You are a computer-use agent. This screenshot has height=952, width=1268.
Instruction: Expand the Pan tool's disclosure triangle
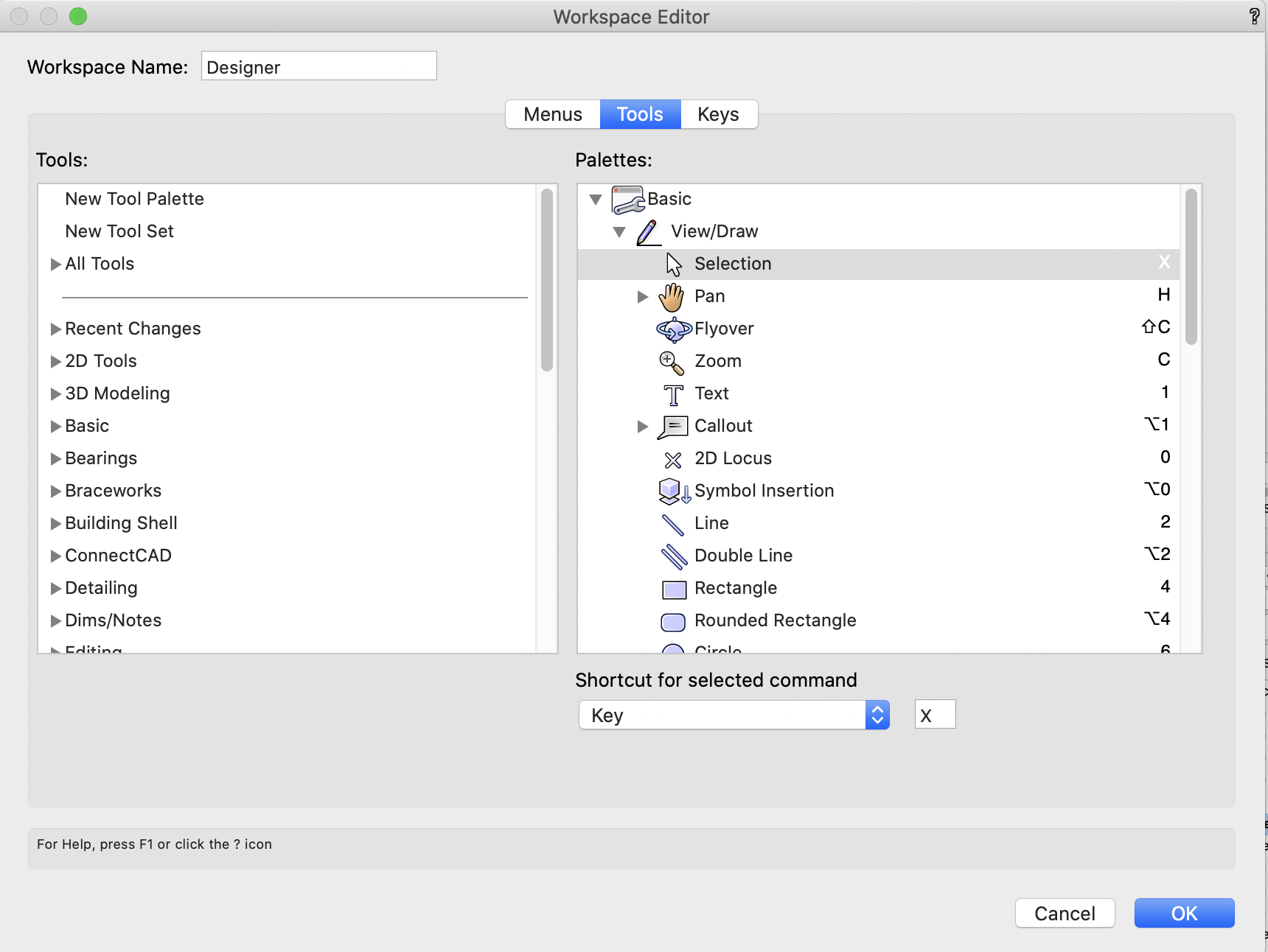pyautogui.click(x=642, y=297)
